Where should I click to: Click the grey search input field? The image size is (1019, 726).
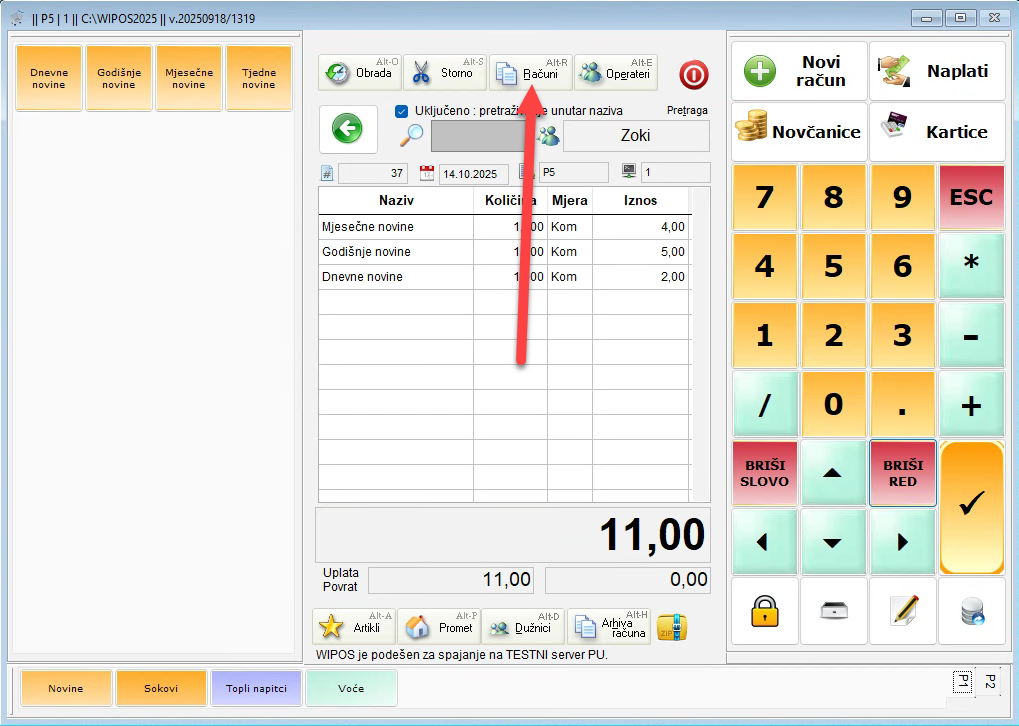pos(478,136)
